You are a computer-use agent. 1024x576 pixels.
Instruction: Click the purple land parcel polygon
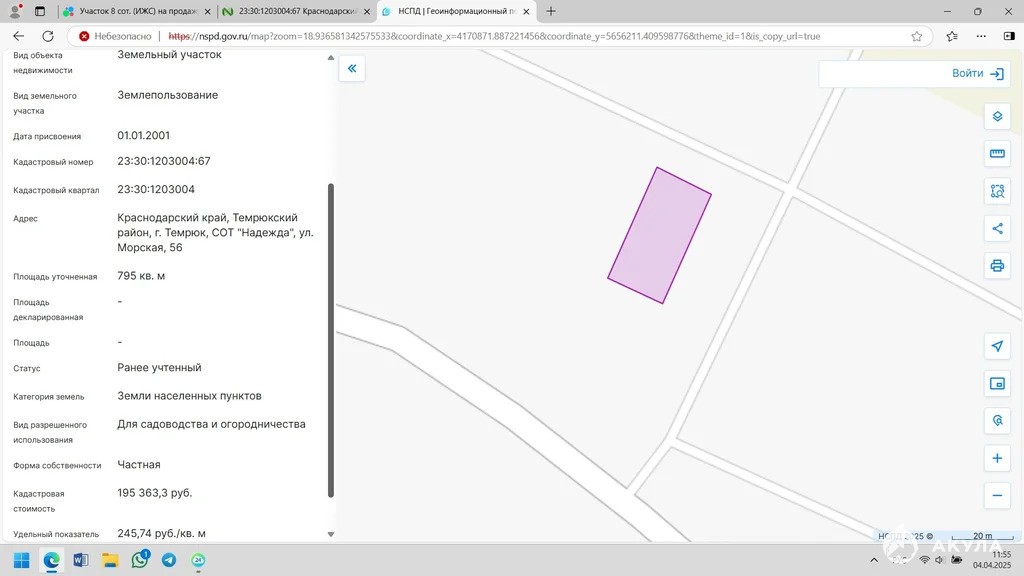tap(660, 235)
